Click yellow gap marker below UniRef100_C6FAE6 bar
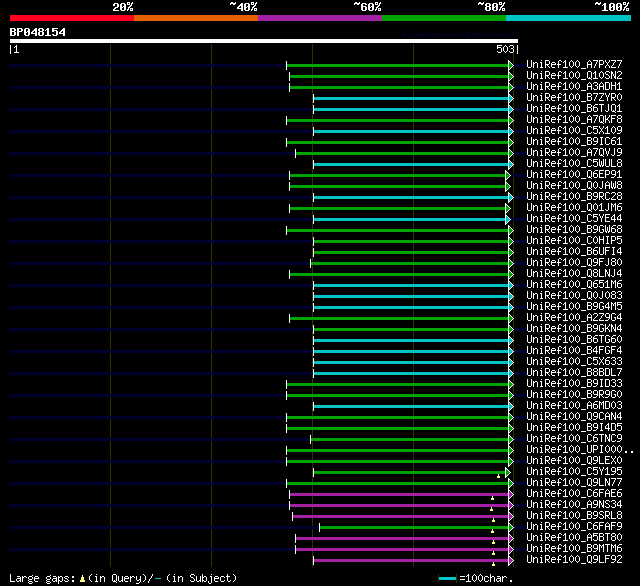The image size is (640, 586). click(x=492, y=498)
